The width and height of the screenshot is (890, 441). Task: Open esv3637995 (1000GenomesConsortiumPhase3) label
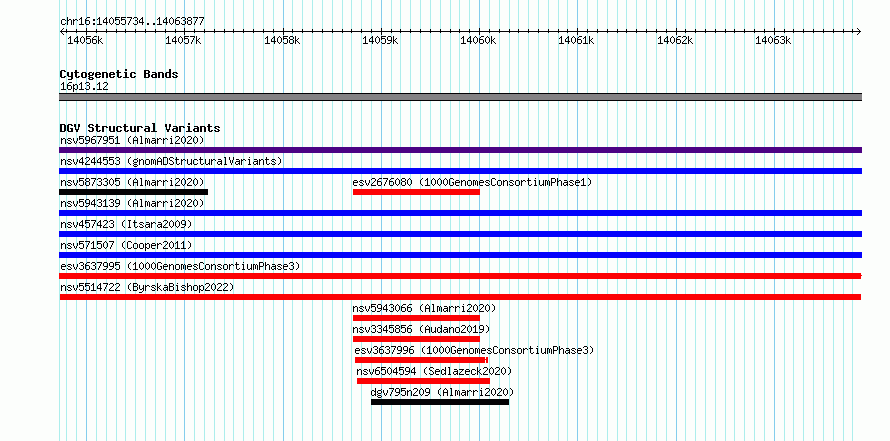(x=180, y=266)
